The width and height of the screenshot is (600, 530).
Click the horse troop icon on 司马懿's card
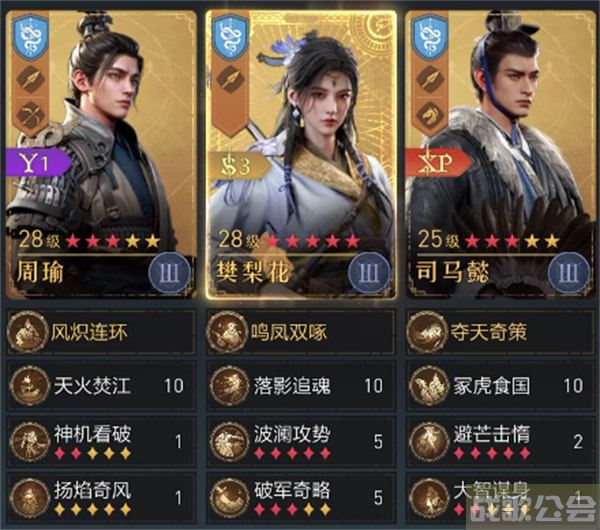430,115
